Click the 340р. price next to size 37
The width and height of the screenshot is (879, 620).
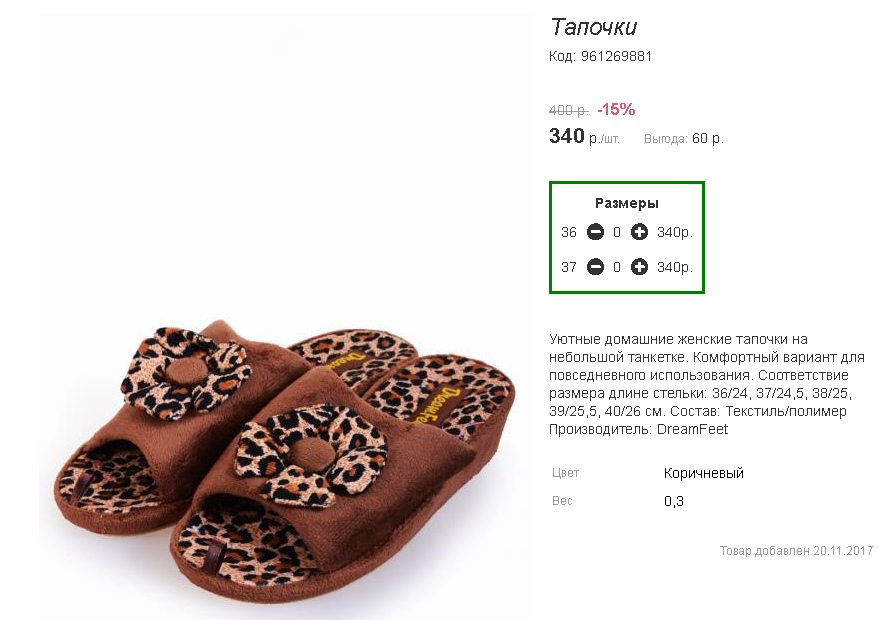pyautogui.click(x=675, y=267)
